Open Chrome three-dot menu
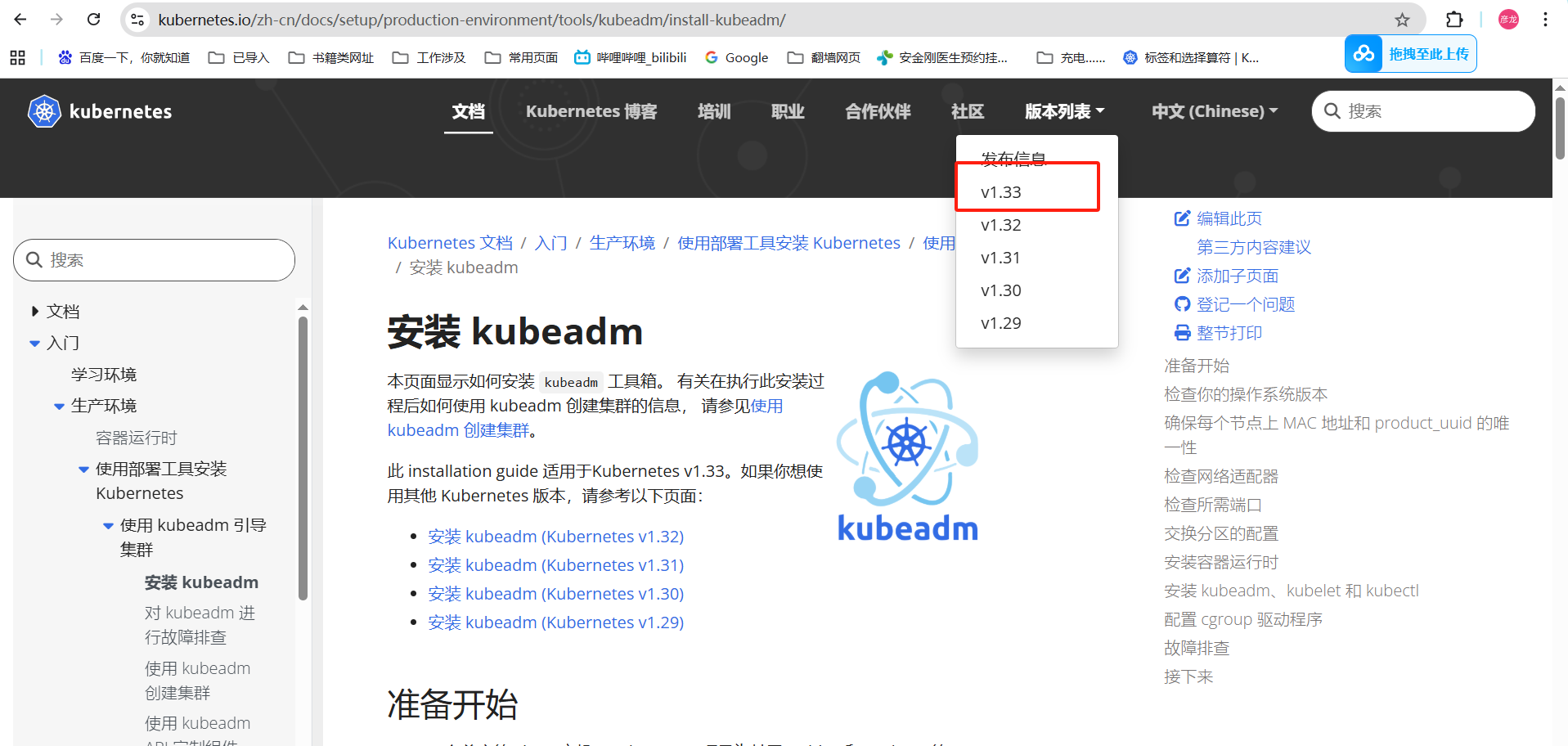 tap(1545, 20)
